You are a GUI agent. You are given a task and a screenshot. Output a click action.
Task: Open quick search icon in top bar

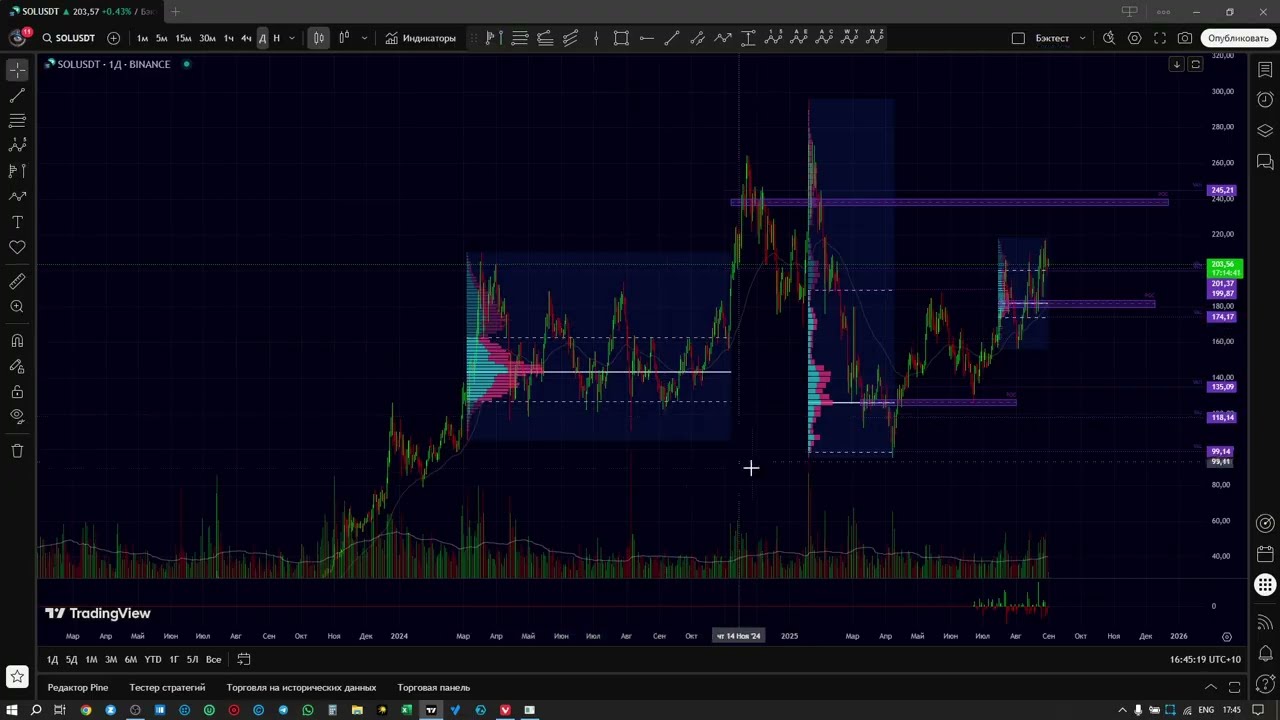pos(1109,38)
